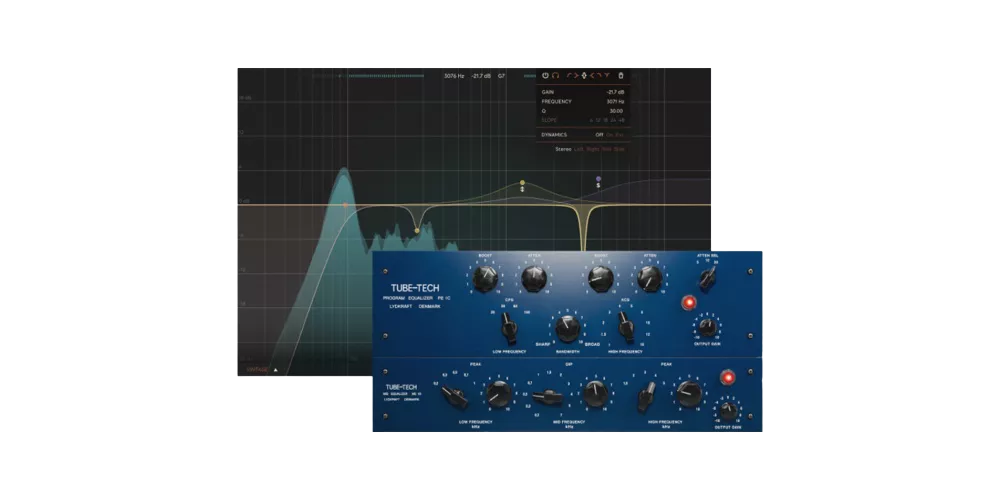Click the Mid Frequency Dip gain knob

[596, 394]
